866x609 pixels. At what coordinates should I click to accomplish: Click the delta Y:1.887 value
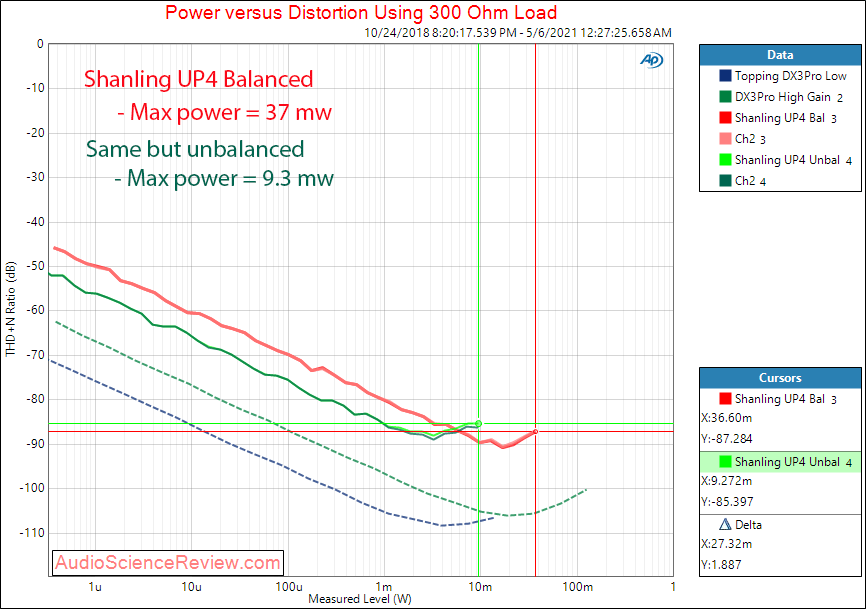click(721, 565)
